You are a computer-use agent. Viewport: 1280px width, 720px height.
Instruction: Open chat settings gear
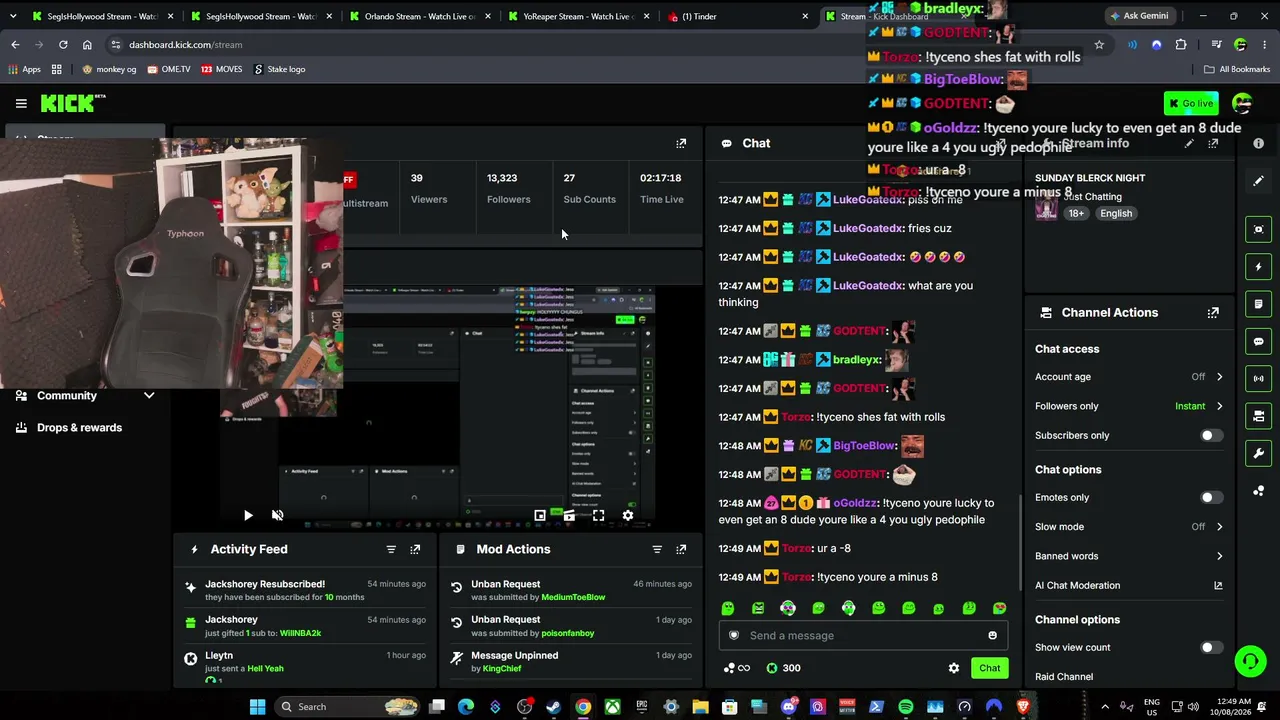[x=953, y=668]
